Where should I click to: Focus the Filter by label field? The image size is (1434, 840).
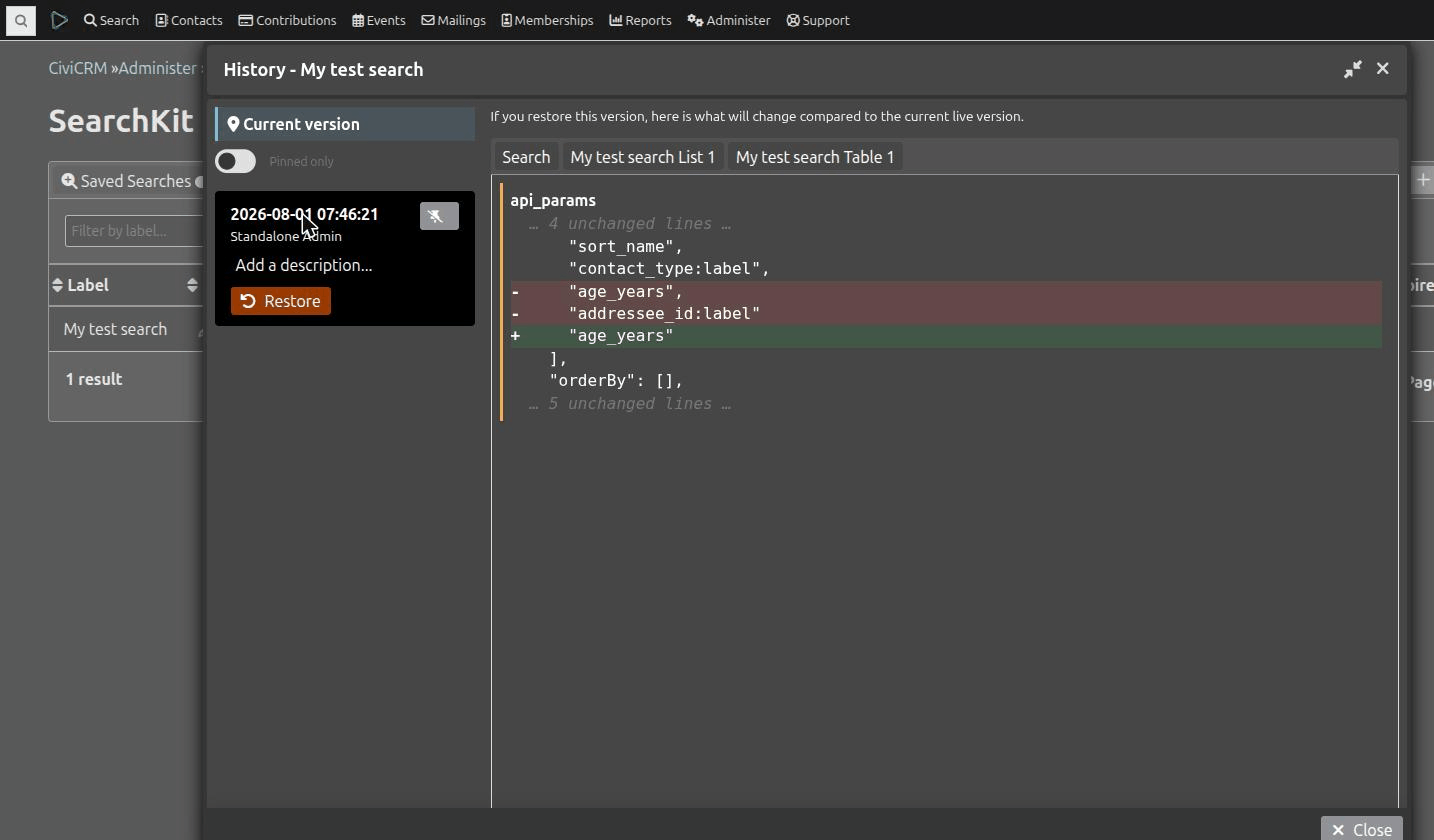click(134, 231)
